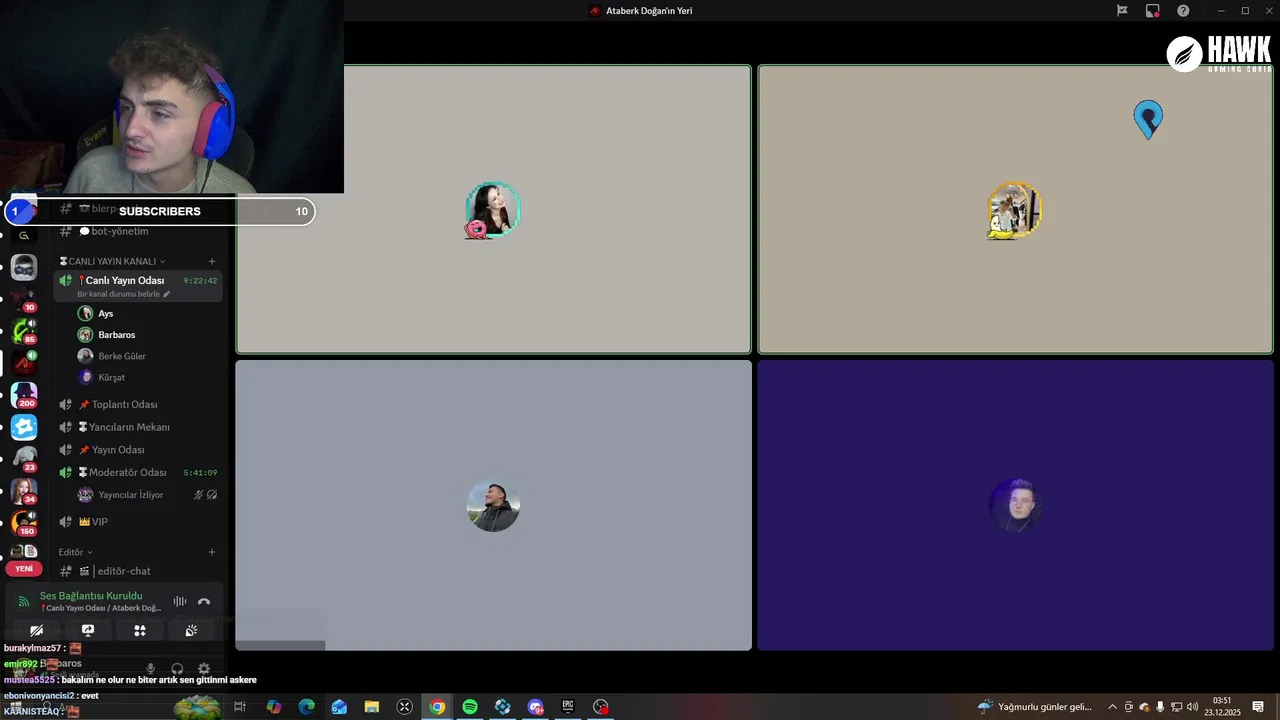Open Task View on the taskbar

pyautogui.click(x=240, y=707)
